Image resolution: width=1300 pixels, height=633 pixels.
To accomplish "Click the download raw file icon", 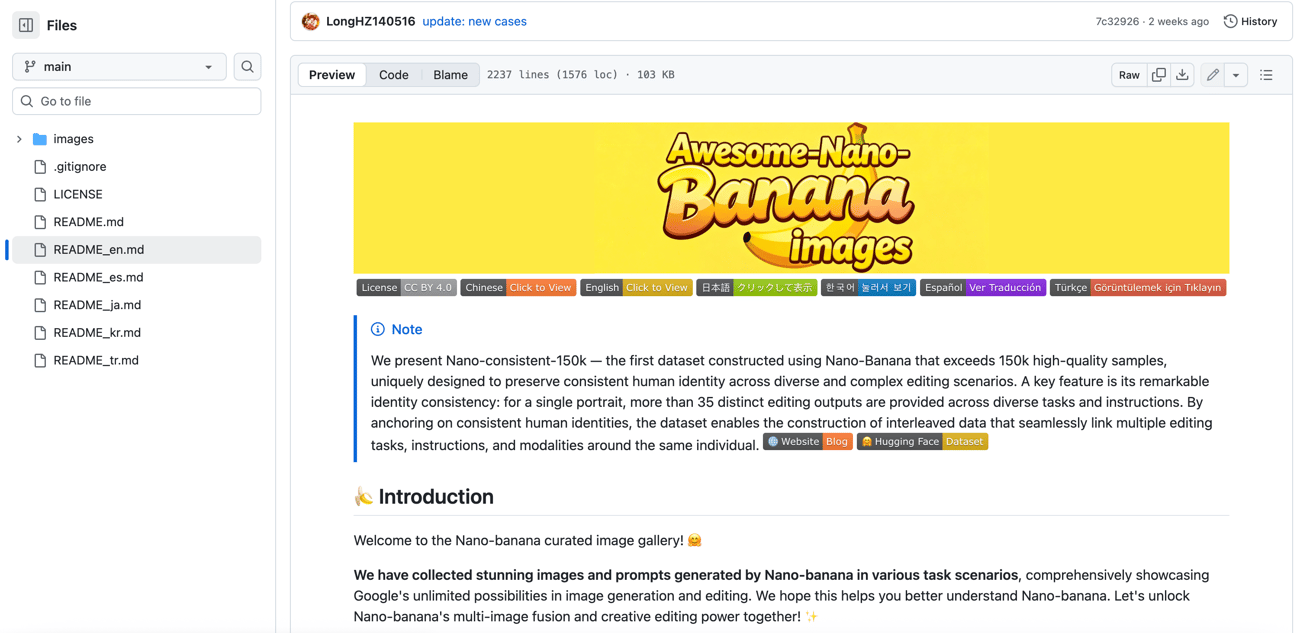I will point(1182,74).
